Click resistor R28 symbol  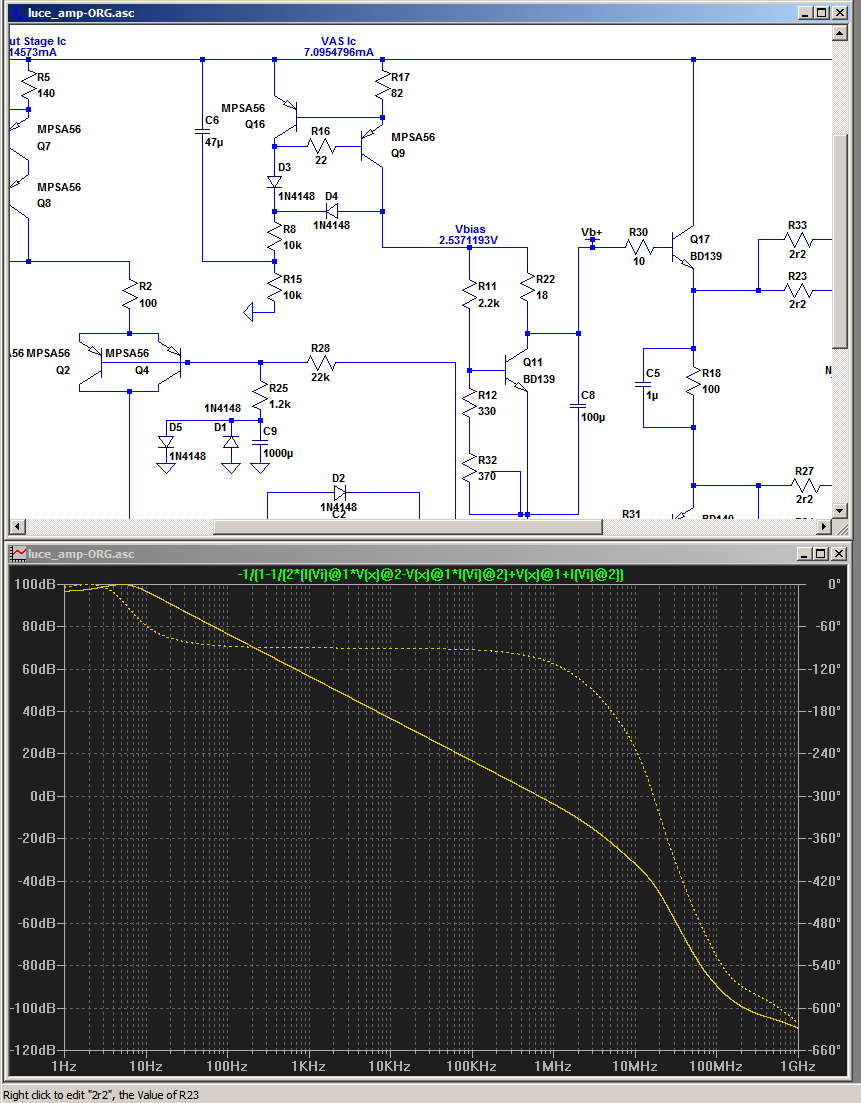click(x=321, y=363)
